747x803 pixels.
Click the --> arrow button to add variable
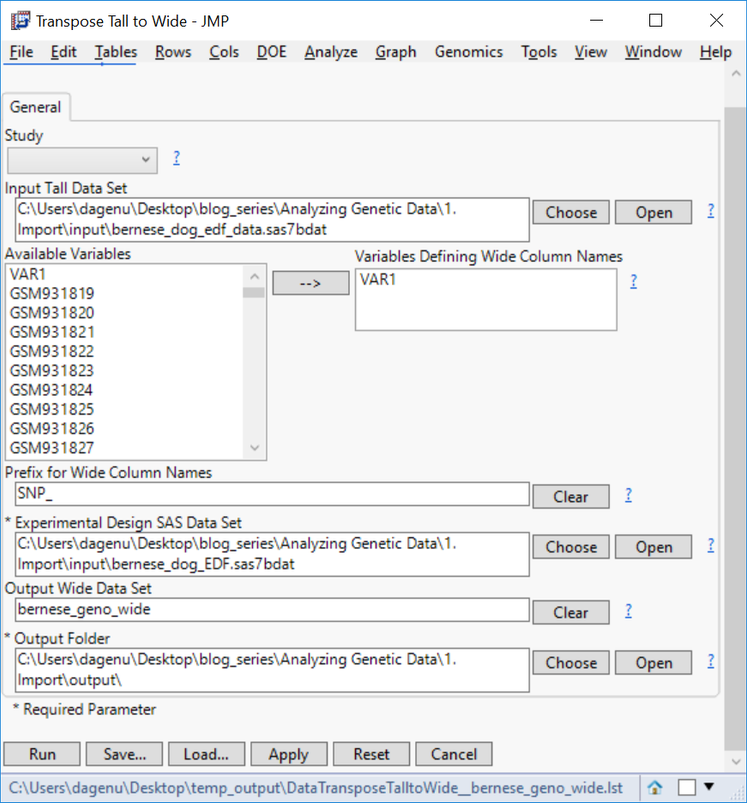point(311,283)
